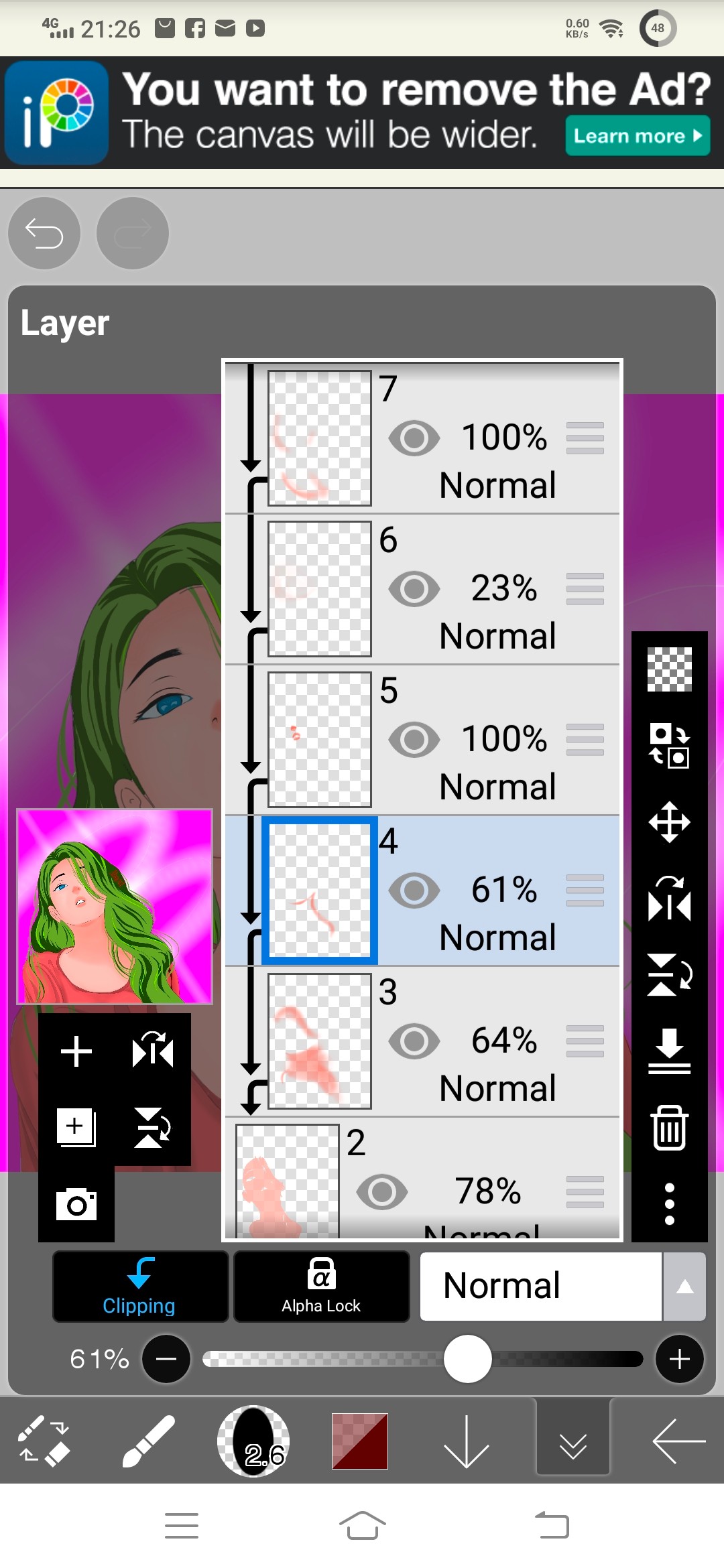Image resolution: width=724 pixels, height=1568 pixels.
Task: Open the Normal blend mode dropdown
Action: point(541,1287)
